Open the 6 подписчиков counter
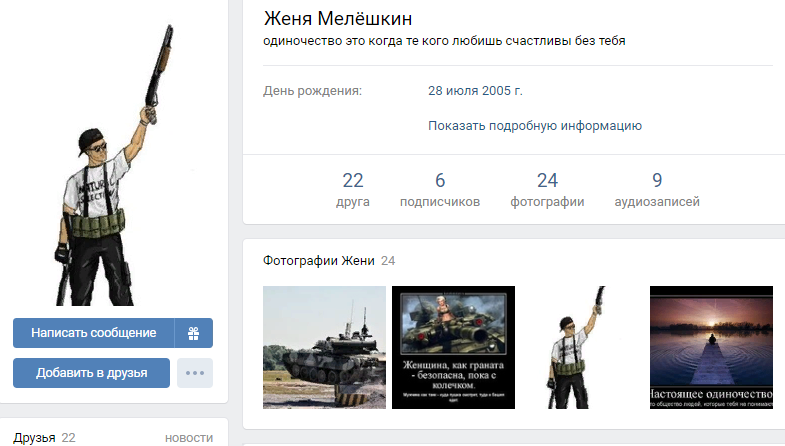The image size is (785, 446). coord(440,189)
